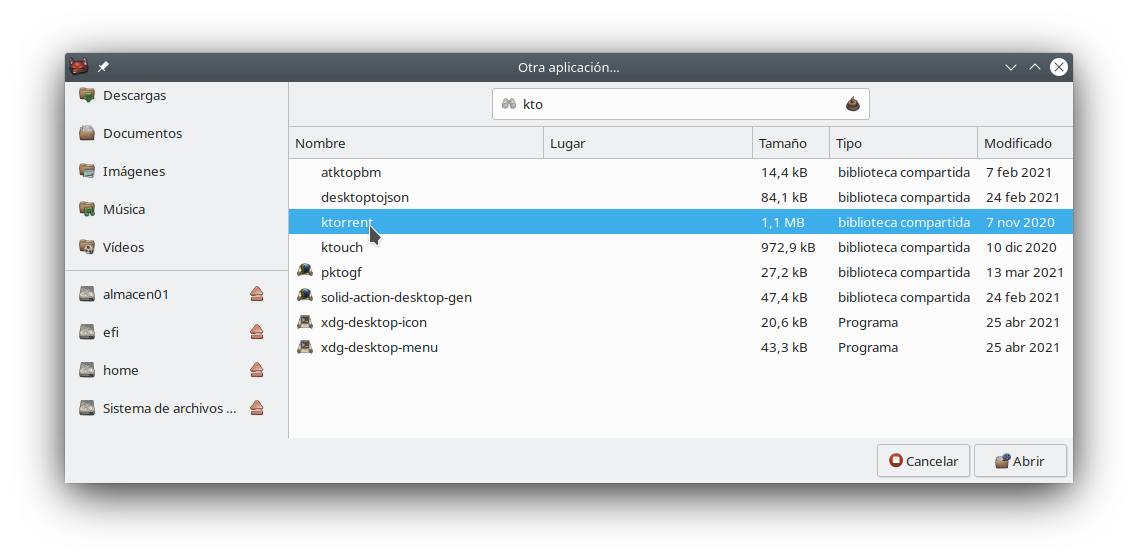
Task: Sort by the Modificado column header
Action: [1022, 143]
